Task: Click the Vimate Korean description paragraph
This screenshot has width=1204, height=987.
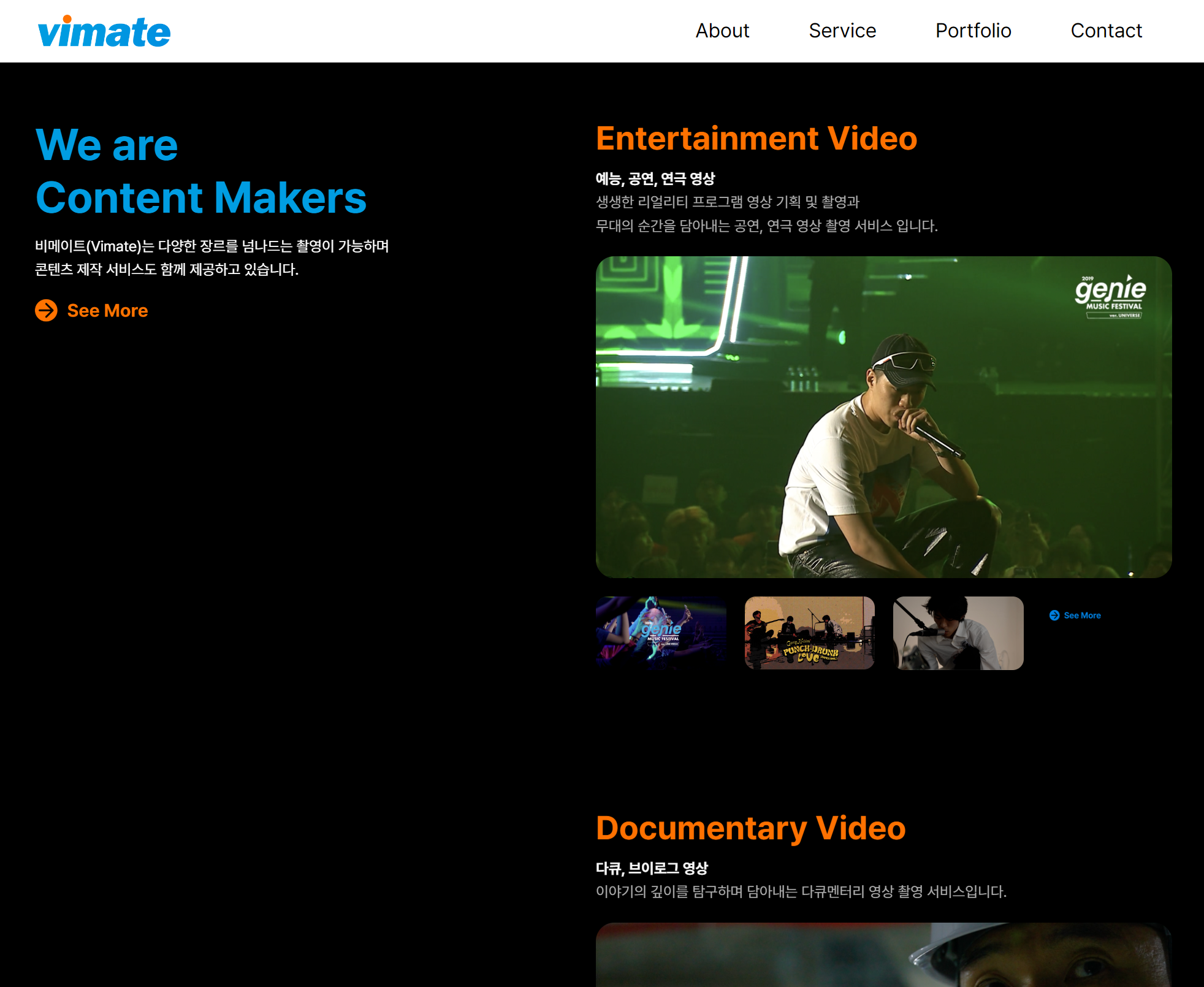Action: pyautogui.click(x=211, y=257)
